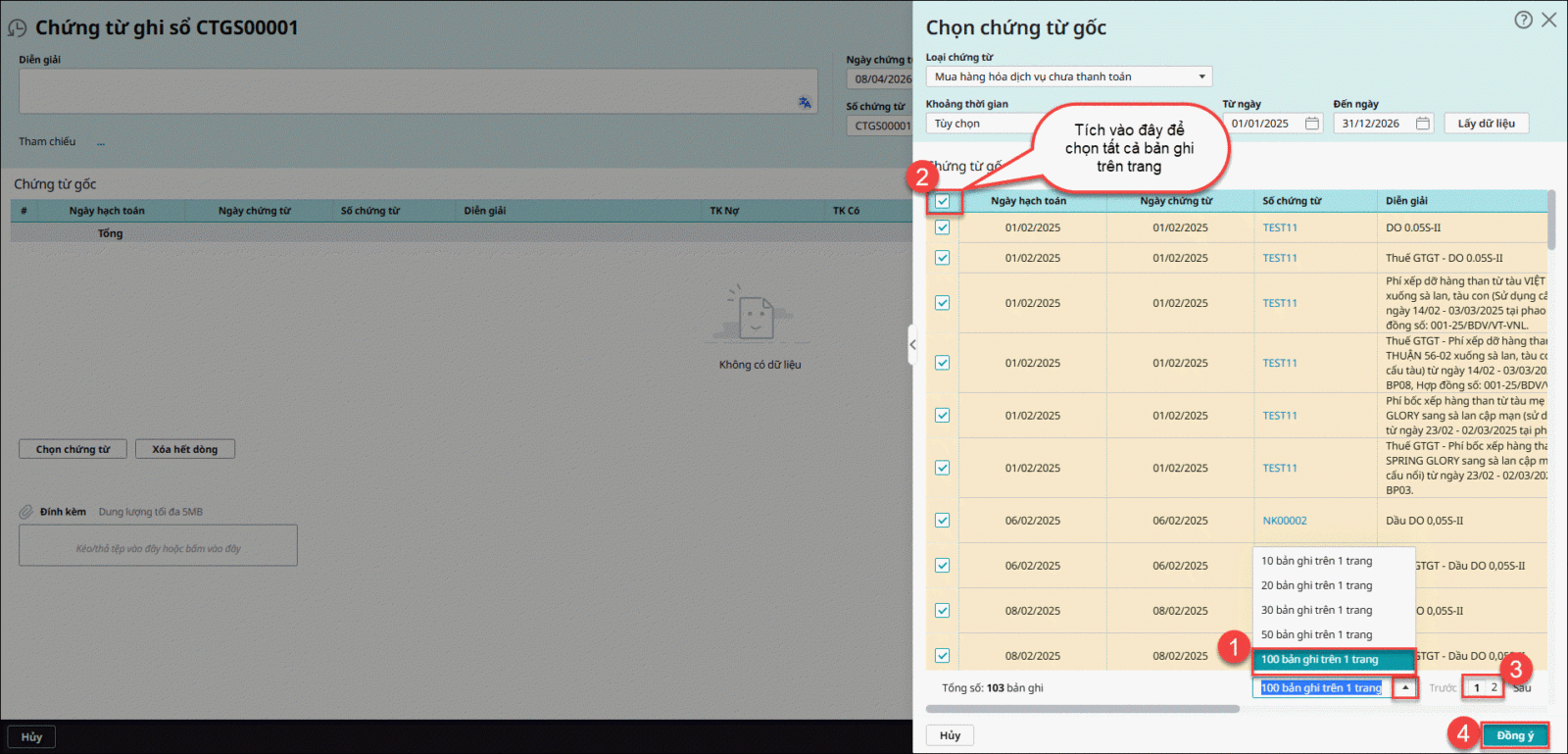This screenshot has height=754, width=1568.
Task: Toggle checkbox of first TEST11 row
Action: [x=942, y=227]
